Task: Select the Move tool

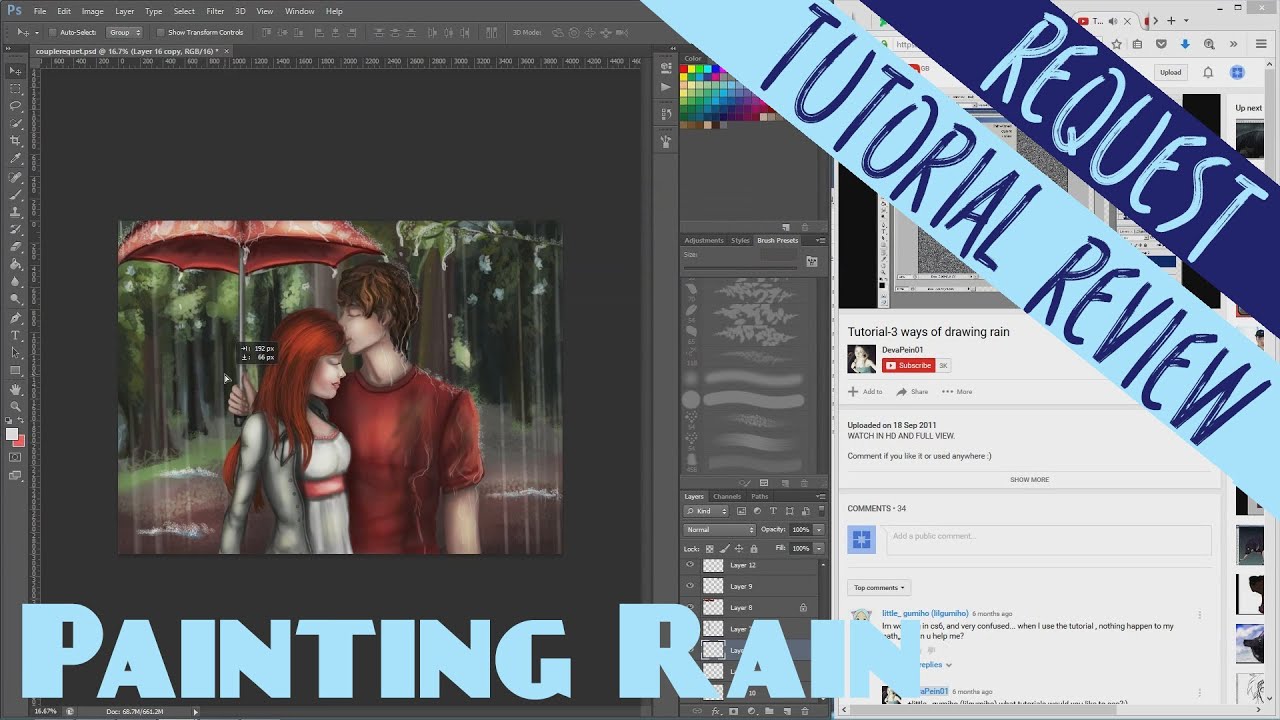Action: [x=15, y=71]
